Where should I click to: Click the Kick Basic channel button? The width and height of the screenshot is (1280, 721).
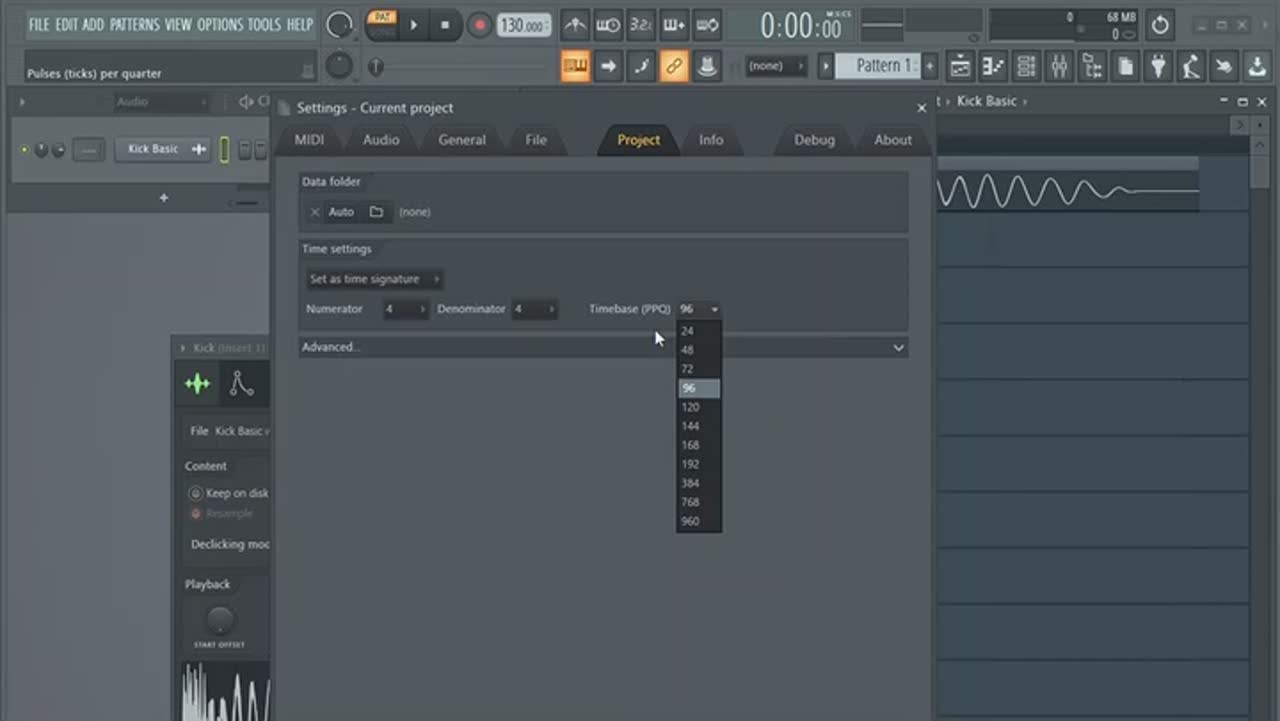[153, 149]
